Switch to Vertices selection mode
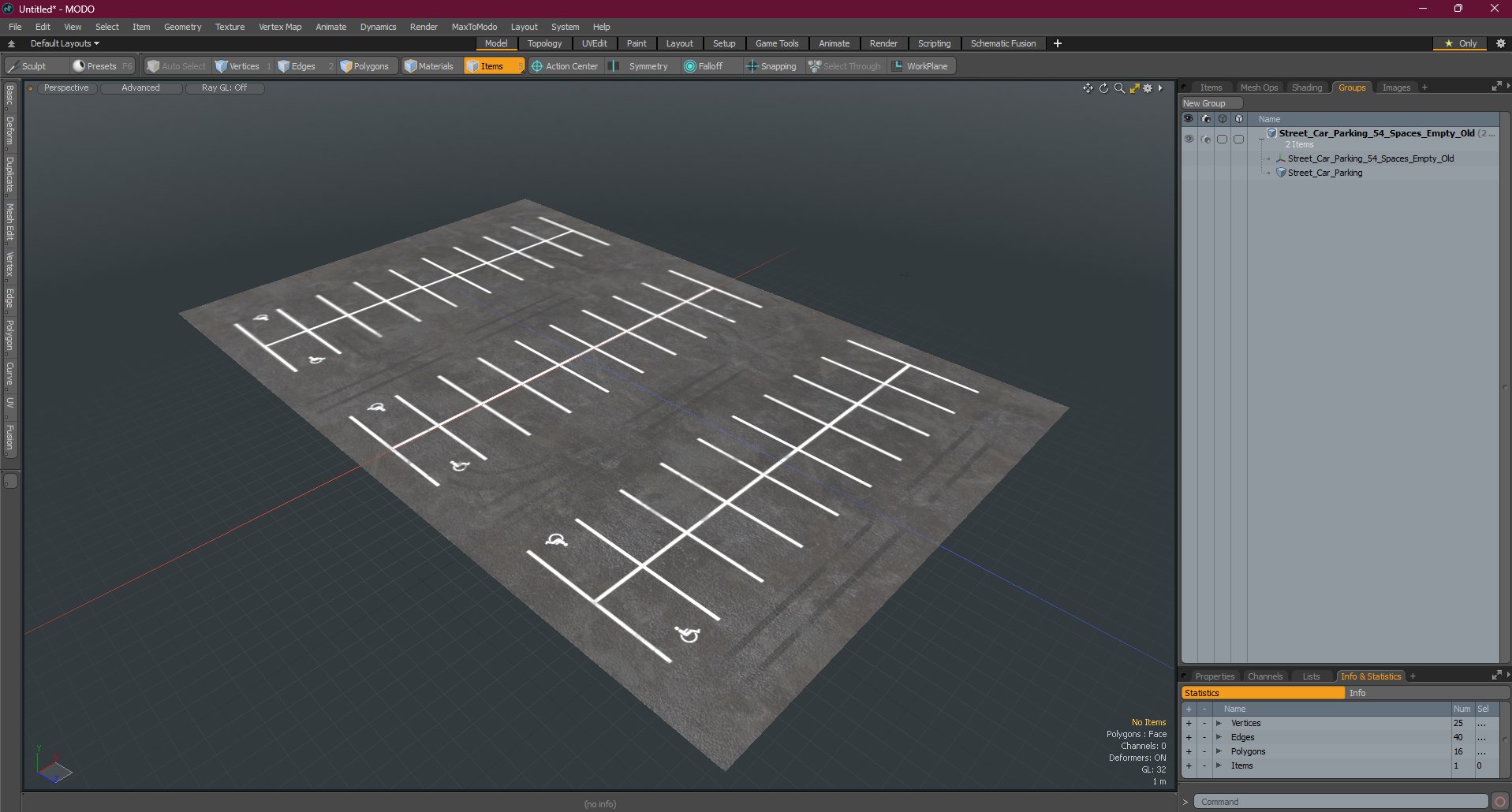The width and height of the screenshot is (1512, 812). pyautogui.click(x=243, y=66)
